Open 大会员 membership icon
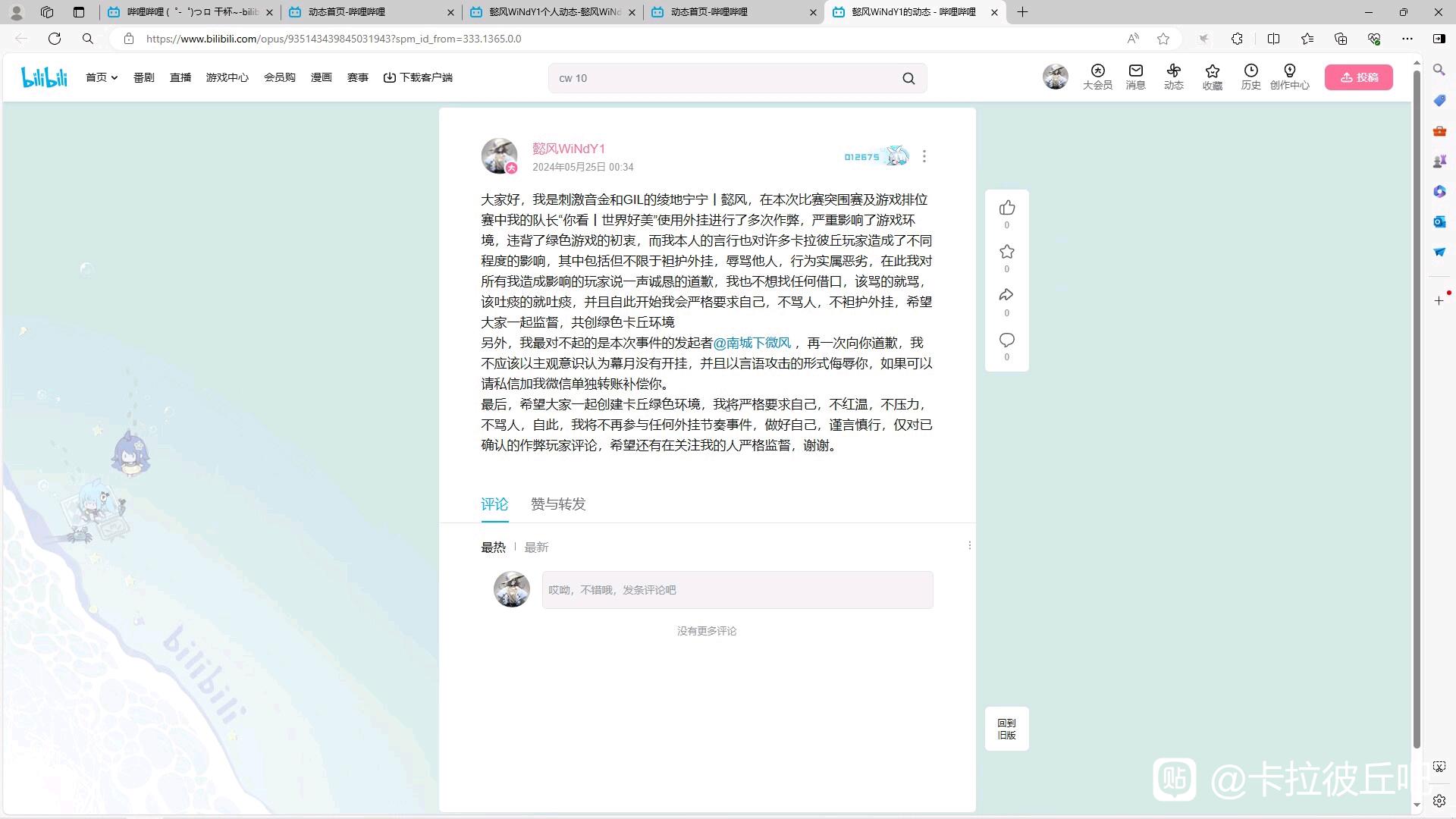Image resolution: width=1456 pixels, height=819 pixels. click(1097, 77)
